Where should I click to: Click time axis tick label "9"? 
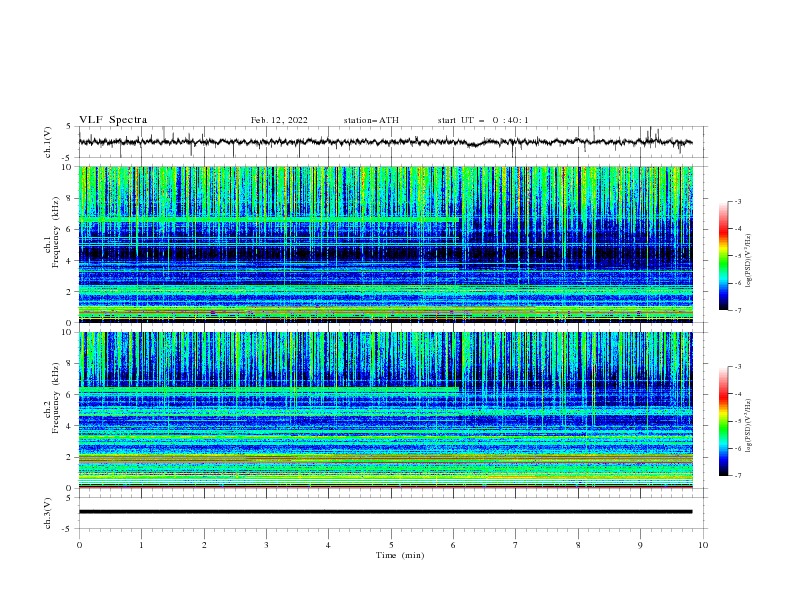coord(640,545)
